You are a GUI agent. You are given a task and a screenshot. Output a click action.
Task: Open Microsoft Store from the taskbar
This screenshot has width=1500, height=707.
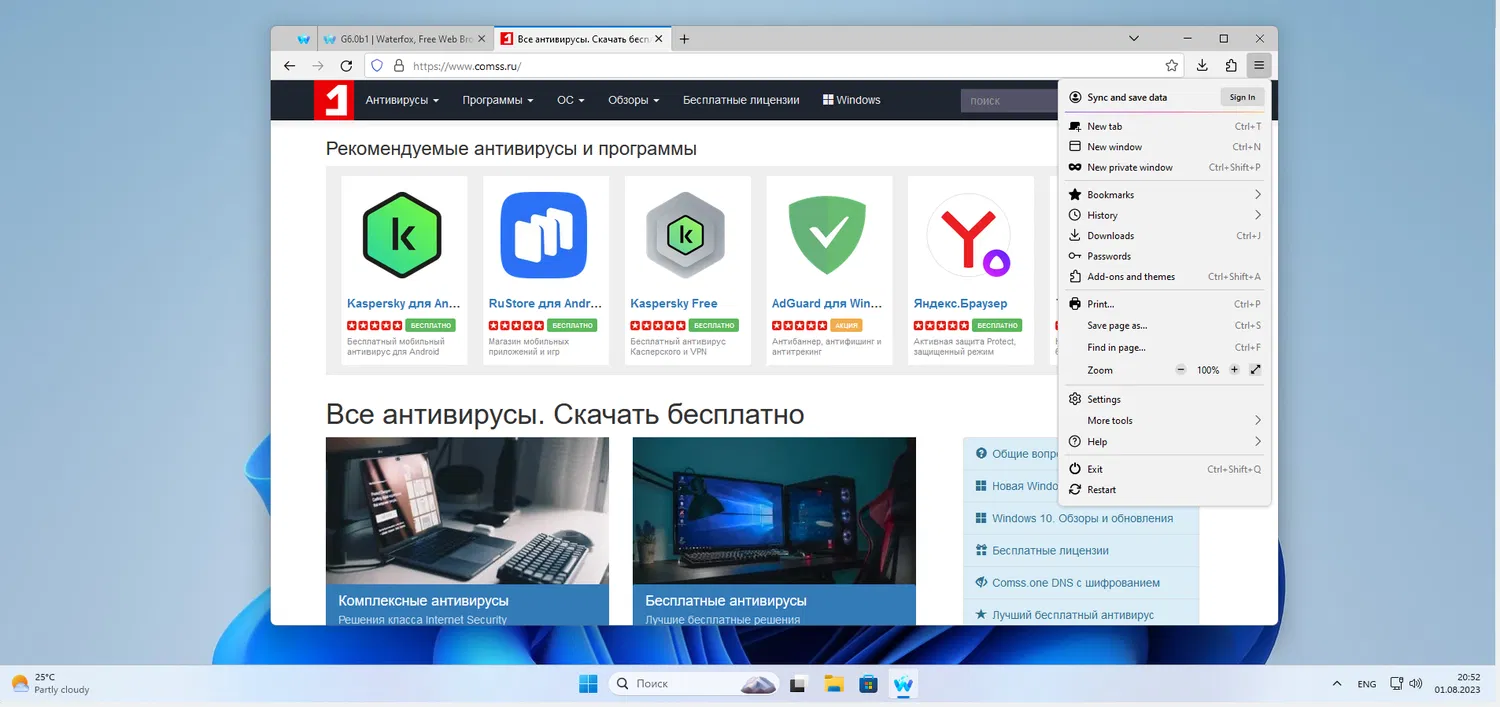868,684
